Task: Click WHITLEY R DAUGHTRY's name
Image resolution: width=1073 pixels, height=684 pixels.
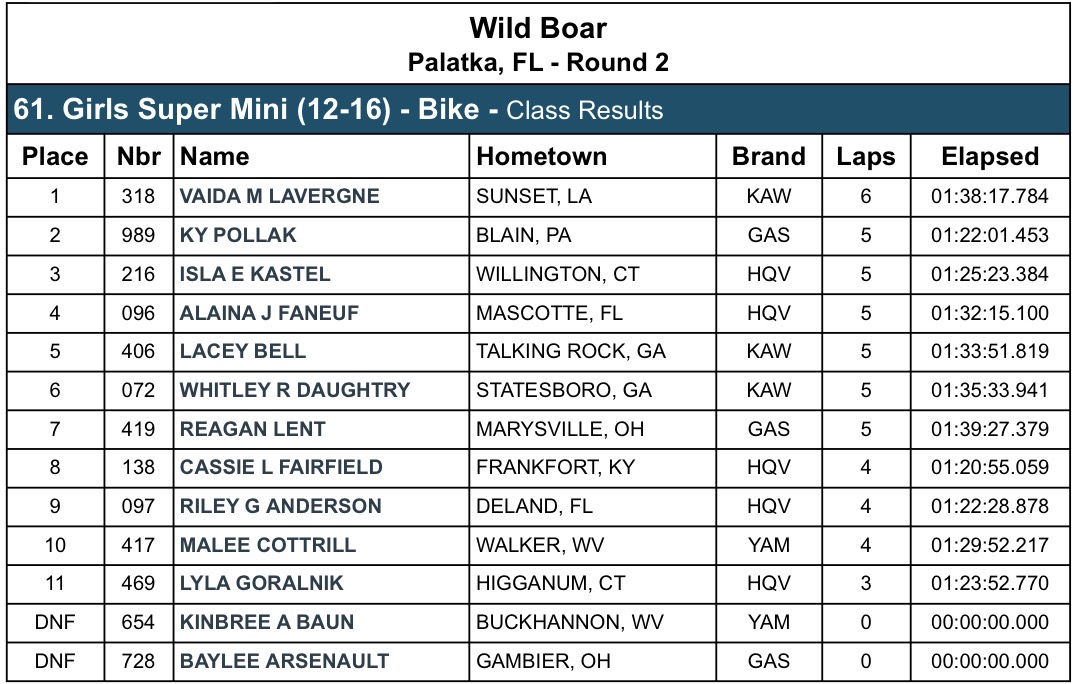Action: 294,390
